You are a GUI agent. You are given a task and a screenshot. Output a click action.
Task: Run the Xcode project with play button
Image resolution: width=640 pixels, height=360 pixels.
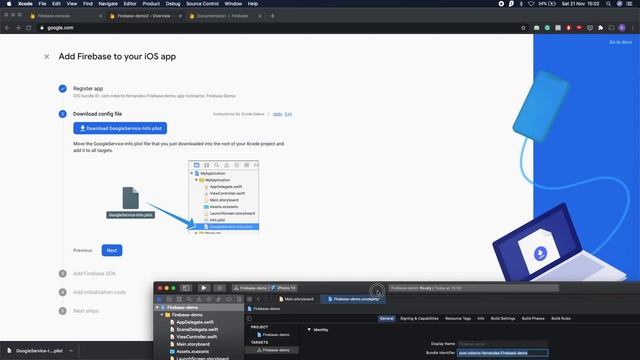(204, 288)
